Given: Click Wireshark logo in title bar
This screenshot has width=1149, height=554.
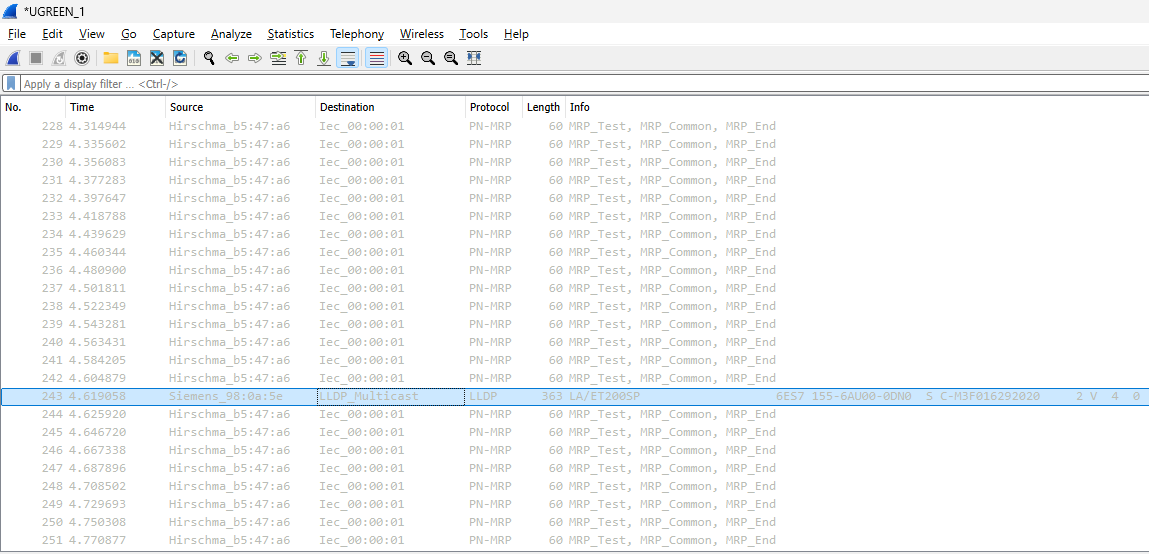Looking at the screenshot, I should click(10, 10).
